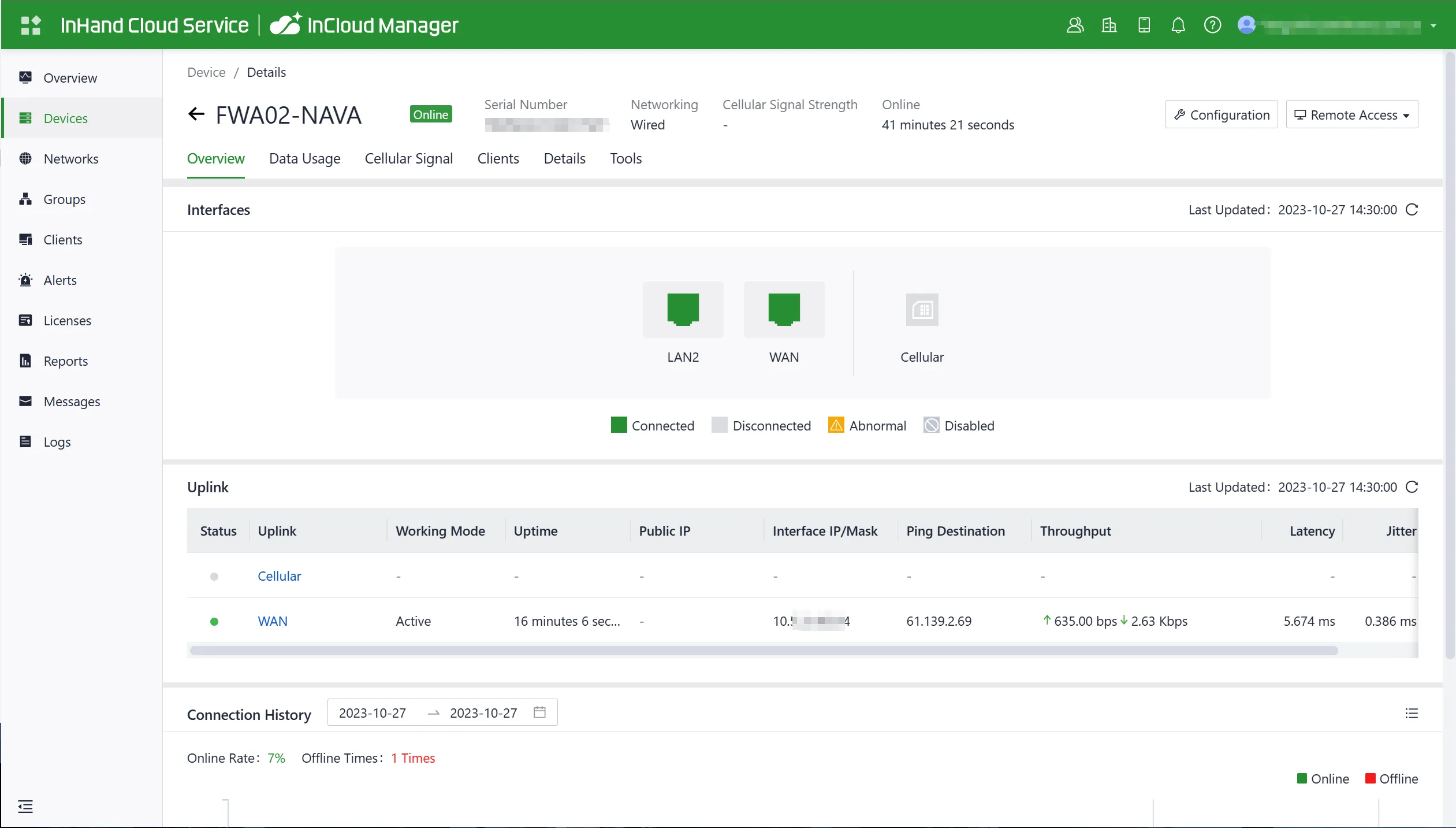1456x828 pixels.
Task: Open Networks in the sidebar
Action: [x=81, y=159]
